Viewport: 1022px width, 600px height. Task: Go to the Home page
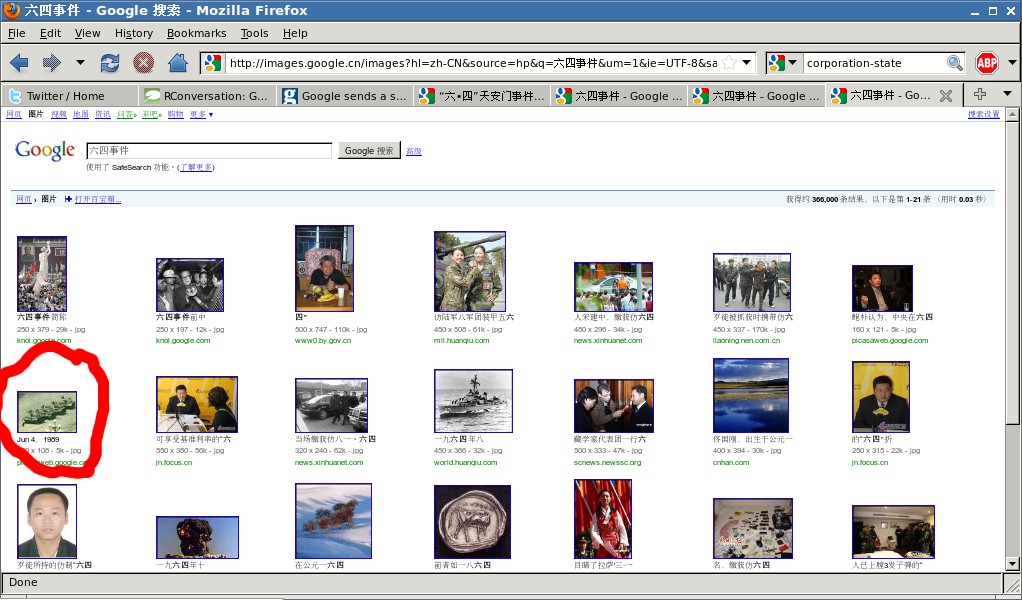177,63
